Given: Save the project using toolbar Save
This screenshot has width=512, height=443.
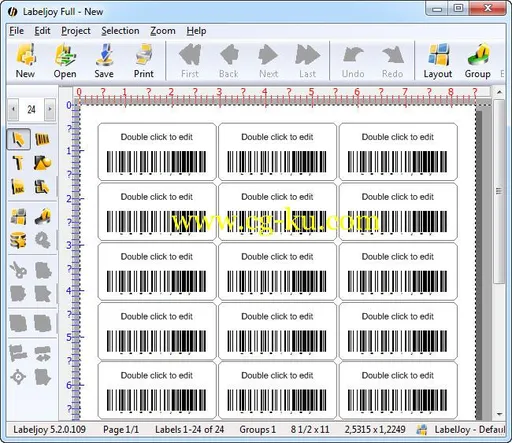Looking at the screenshot, I should click(104, 61).
